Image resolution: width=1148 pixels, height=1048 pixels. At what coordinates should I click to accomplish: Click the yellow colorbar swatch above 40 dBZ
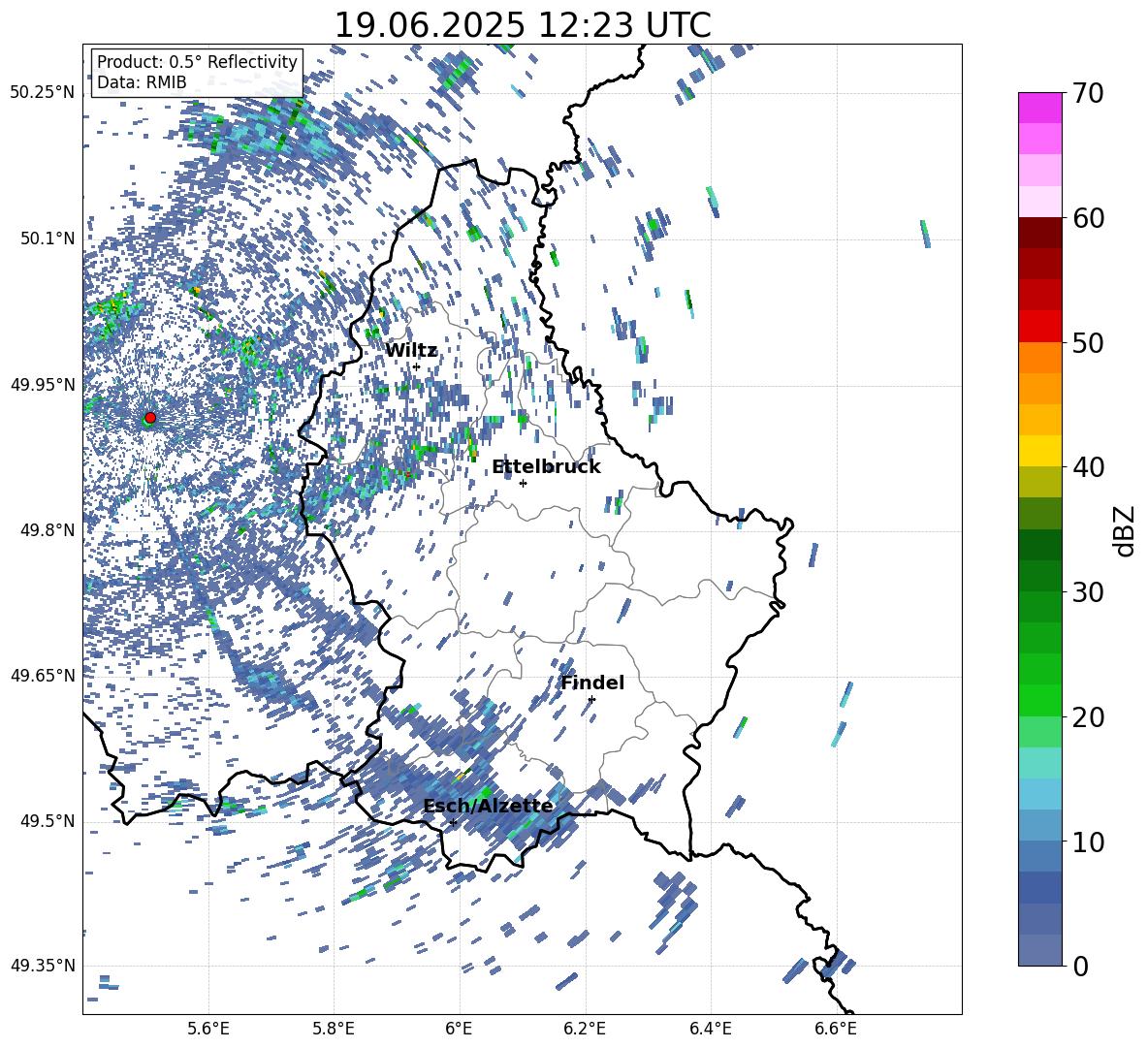[x=1039, y=451]
